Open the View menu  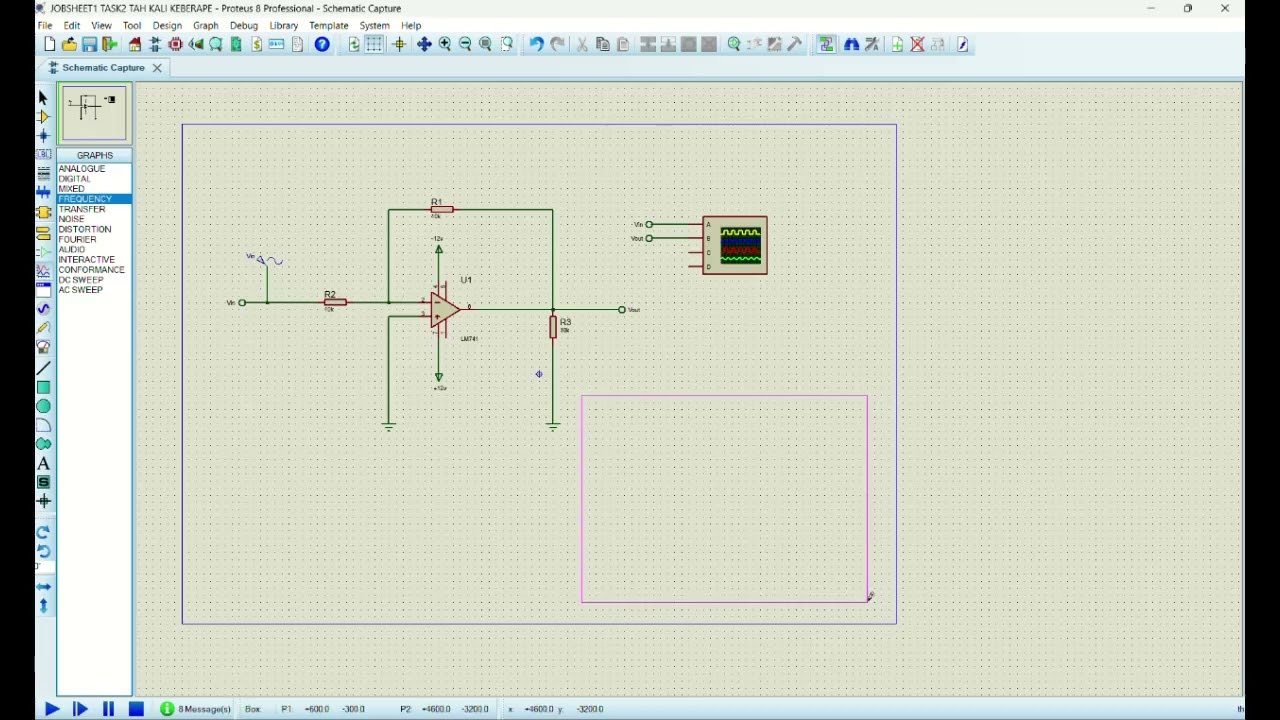pyautogui.click(x=101, y=25)
